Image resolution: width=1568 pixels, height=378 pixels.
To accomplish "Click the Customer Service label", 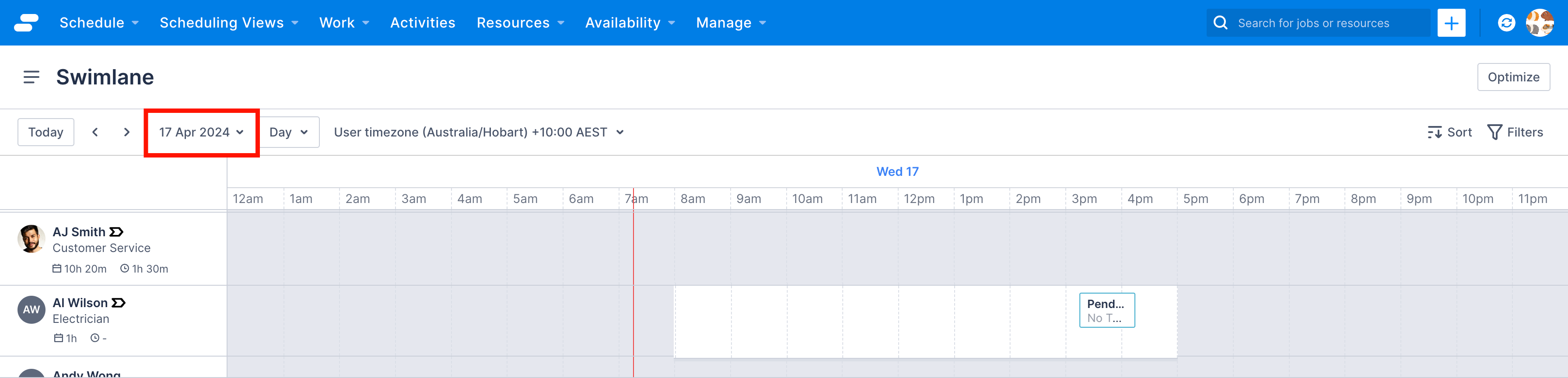I will [101, 248].
